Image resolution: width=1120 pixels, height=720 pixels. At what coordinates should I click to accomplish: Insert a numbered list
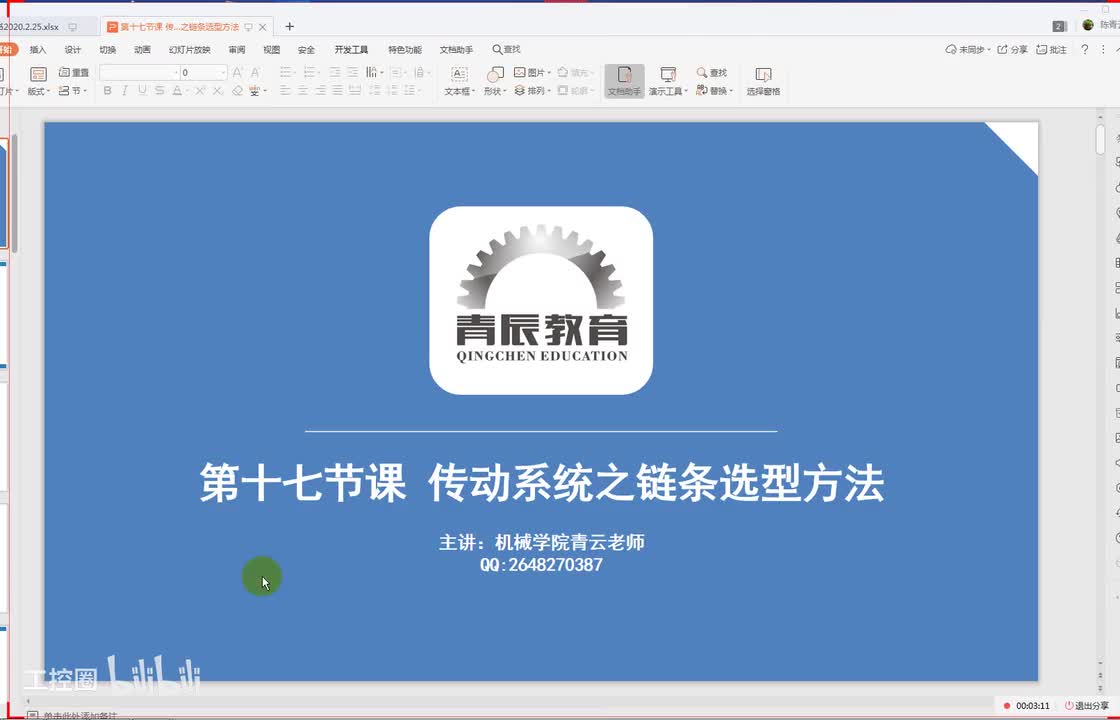(x=310, y=72)
